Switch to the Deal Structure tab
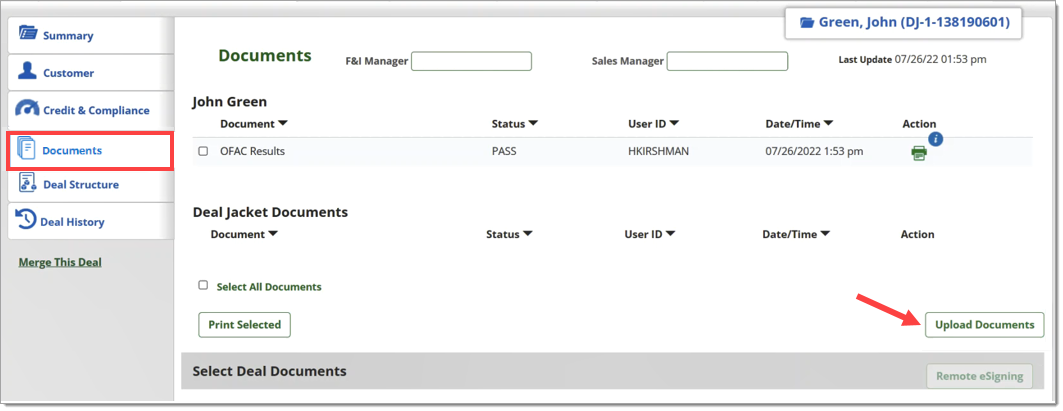This screenshot has width=1063, height=411. pos(90,184)
